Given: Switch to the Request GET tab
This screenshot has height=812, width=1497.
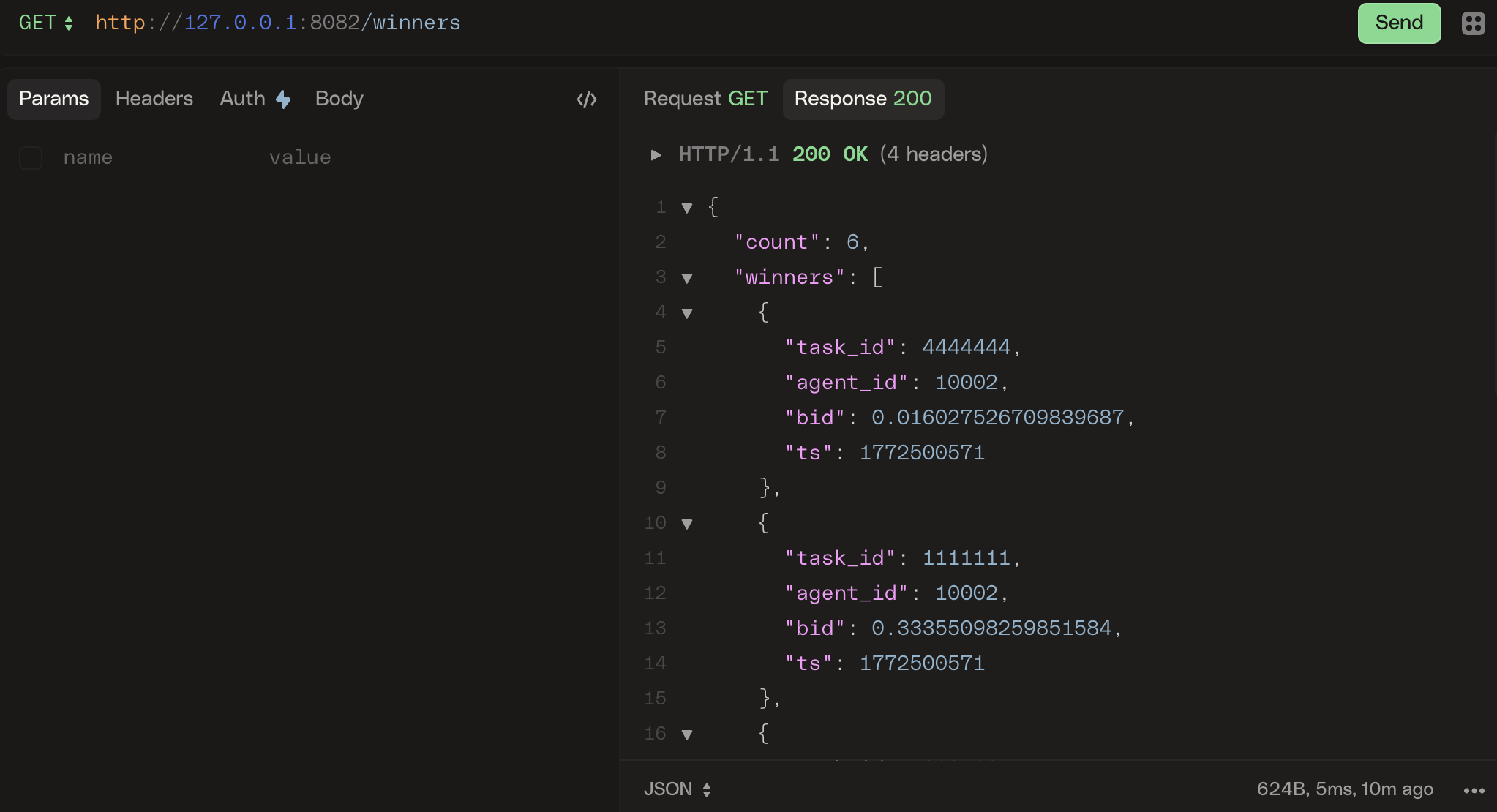Looking at the screenshot, I should [705, 99].
